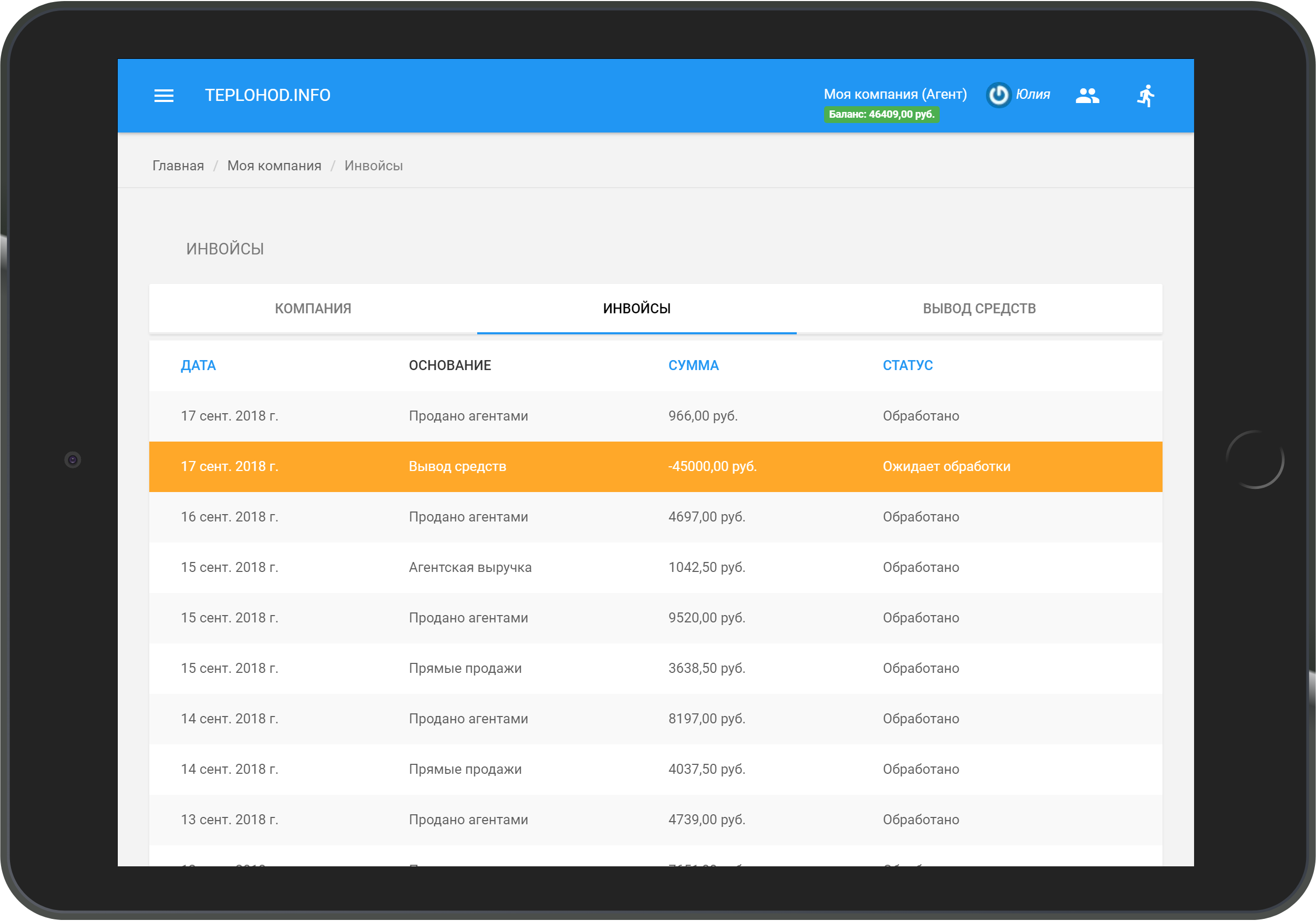The image size is (1316, 921).
Task: Click the power icon beside Юлия
Action: click(x=998, y=95)
